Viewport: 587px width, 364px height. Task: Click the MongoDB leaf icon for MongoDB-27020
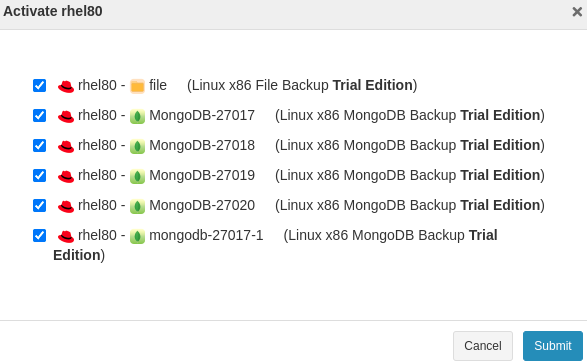point(137,206)
